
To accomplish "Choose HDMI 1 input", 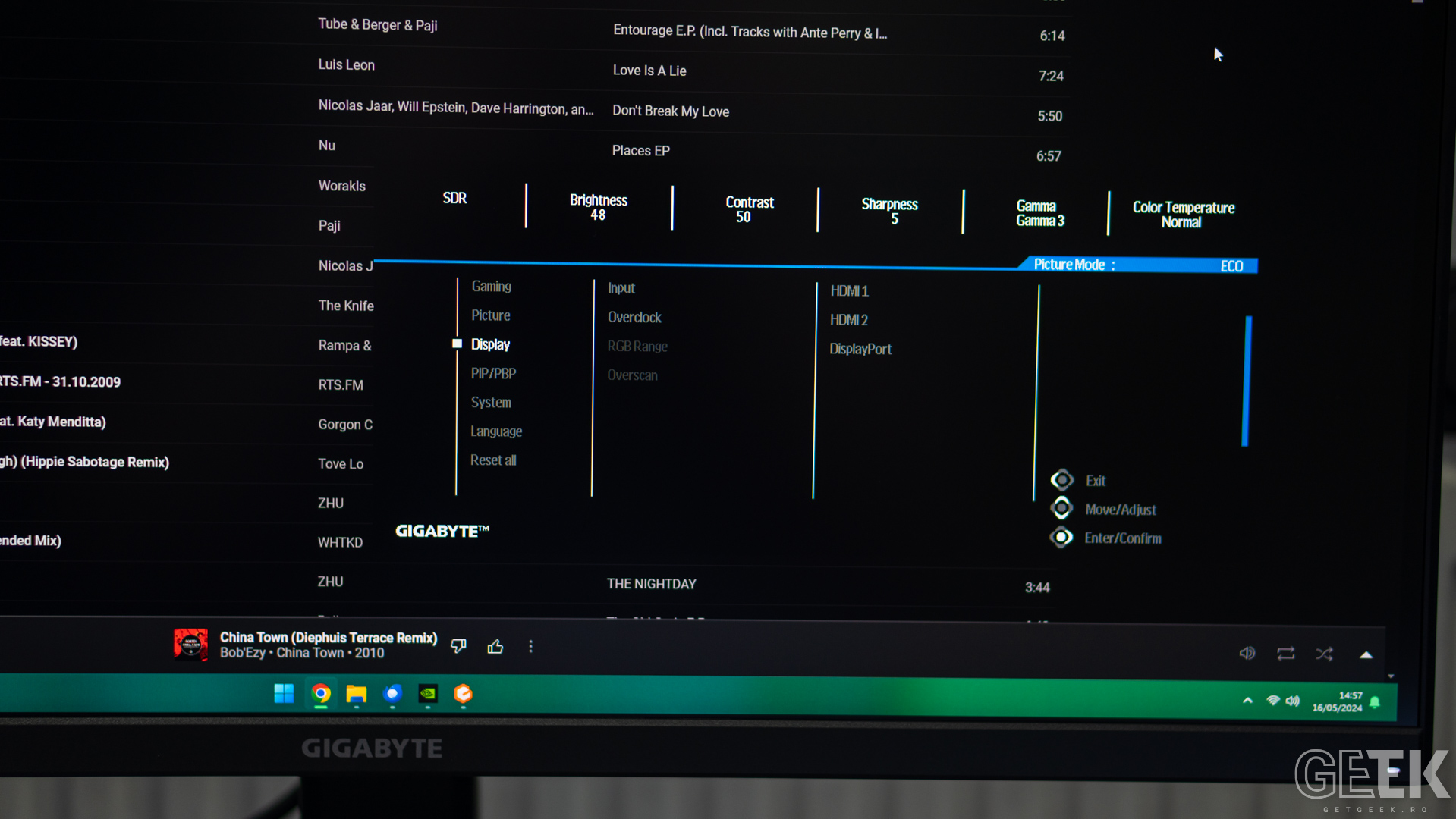I will coord(849,291).
